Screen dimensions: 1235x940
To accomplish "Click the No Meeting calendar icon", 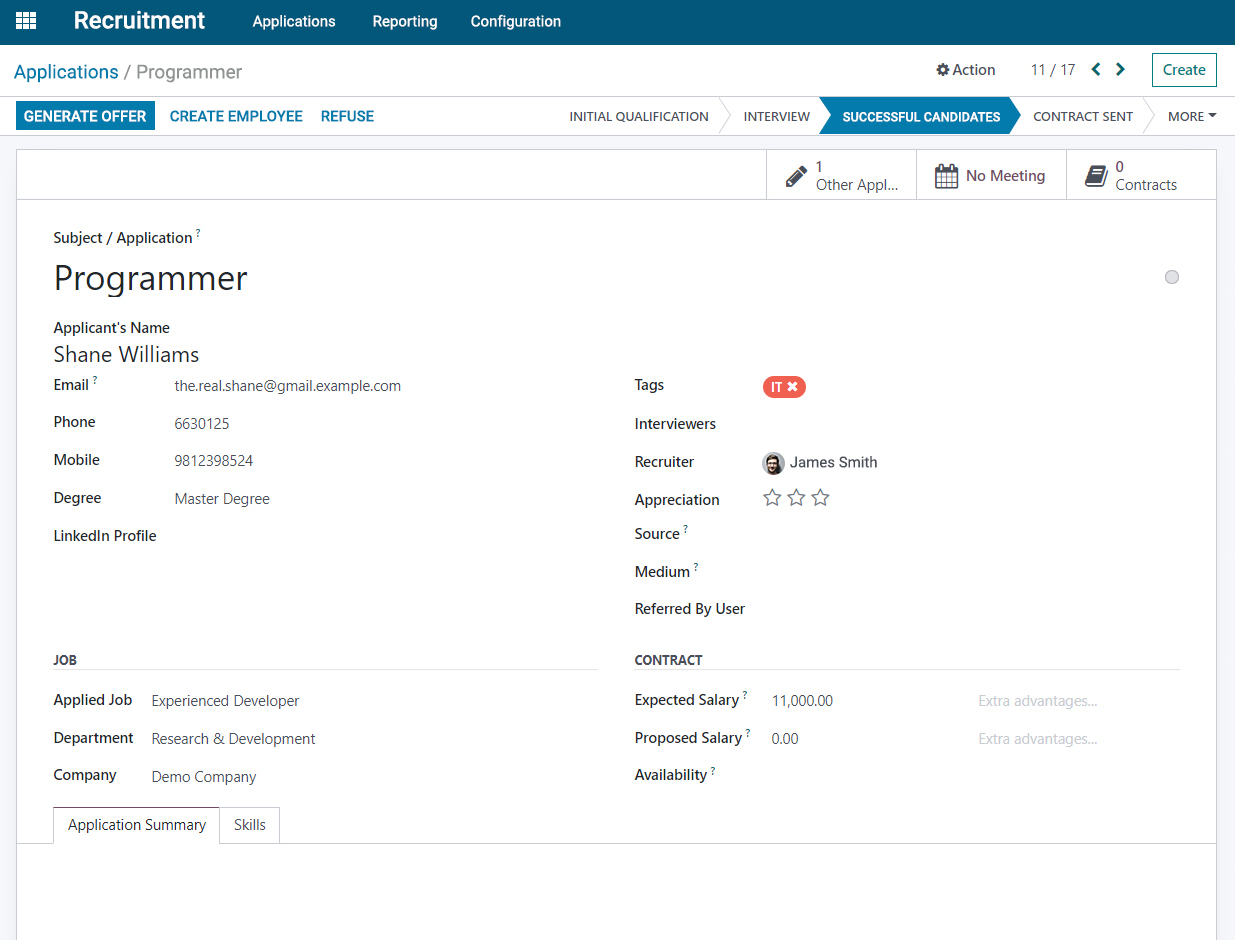I will pyautogui.click(x=946, y=174).
